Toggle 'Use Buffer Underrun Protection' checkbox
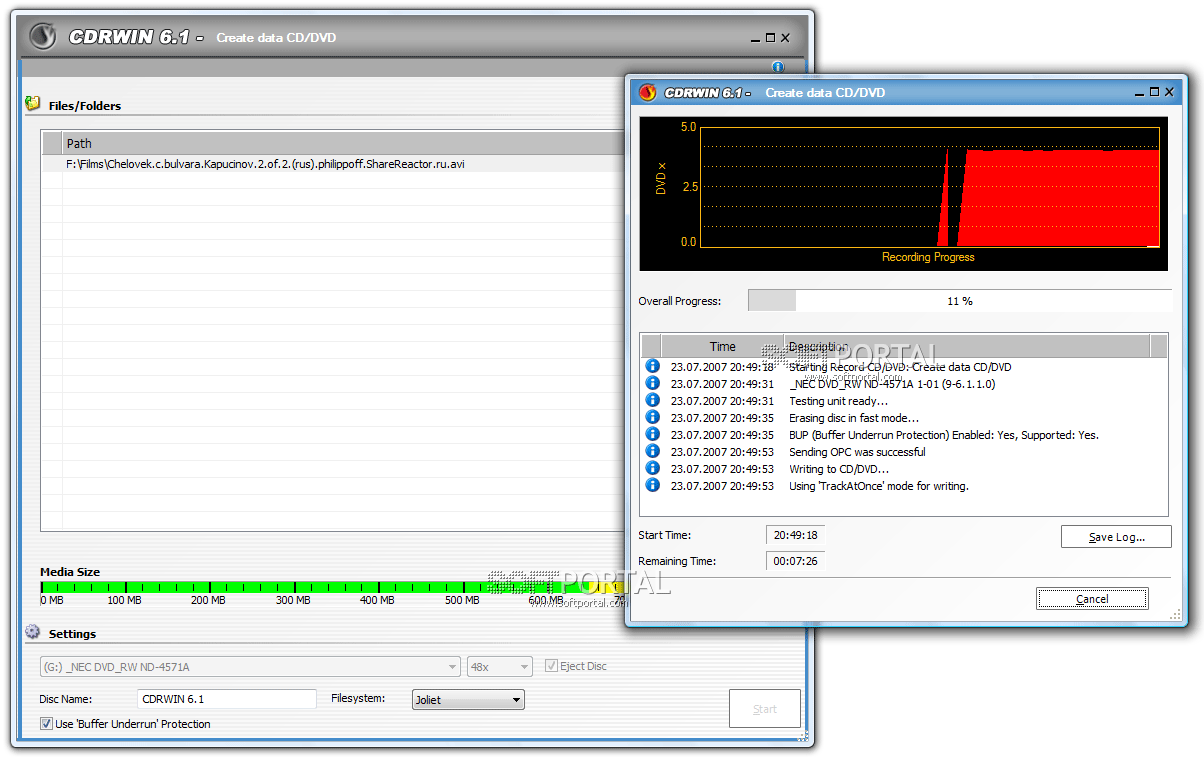Viewport: 1204px width, 757px height. click(46, 723)
